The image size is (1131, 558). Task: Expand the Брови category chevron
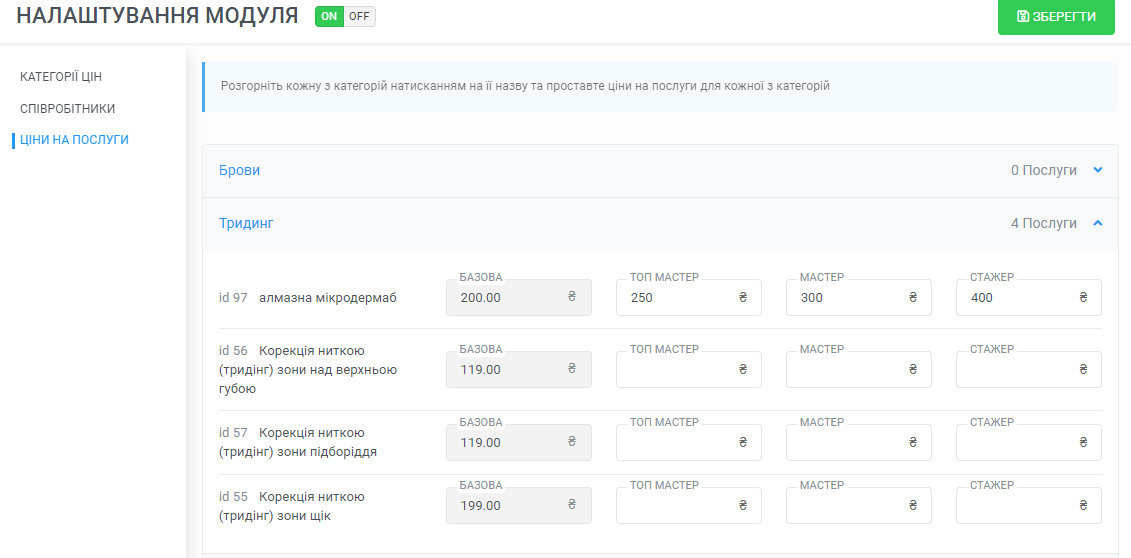(1098, 170)
